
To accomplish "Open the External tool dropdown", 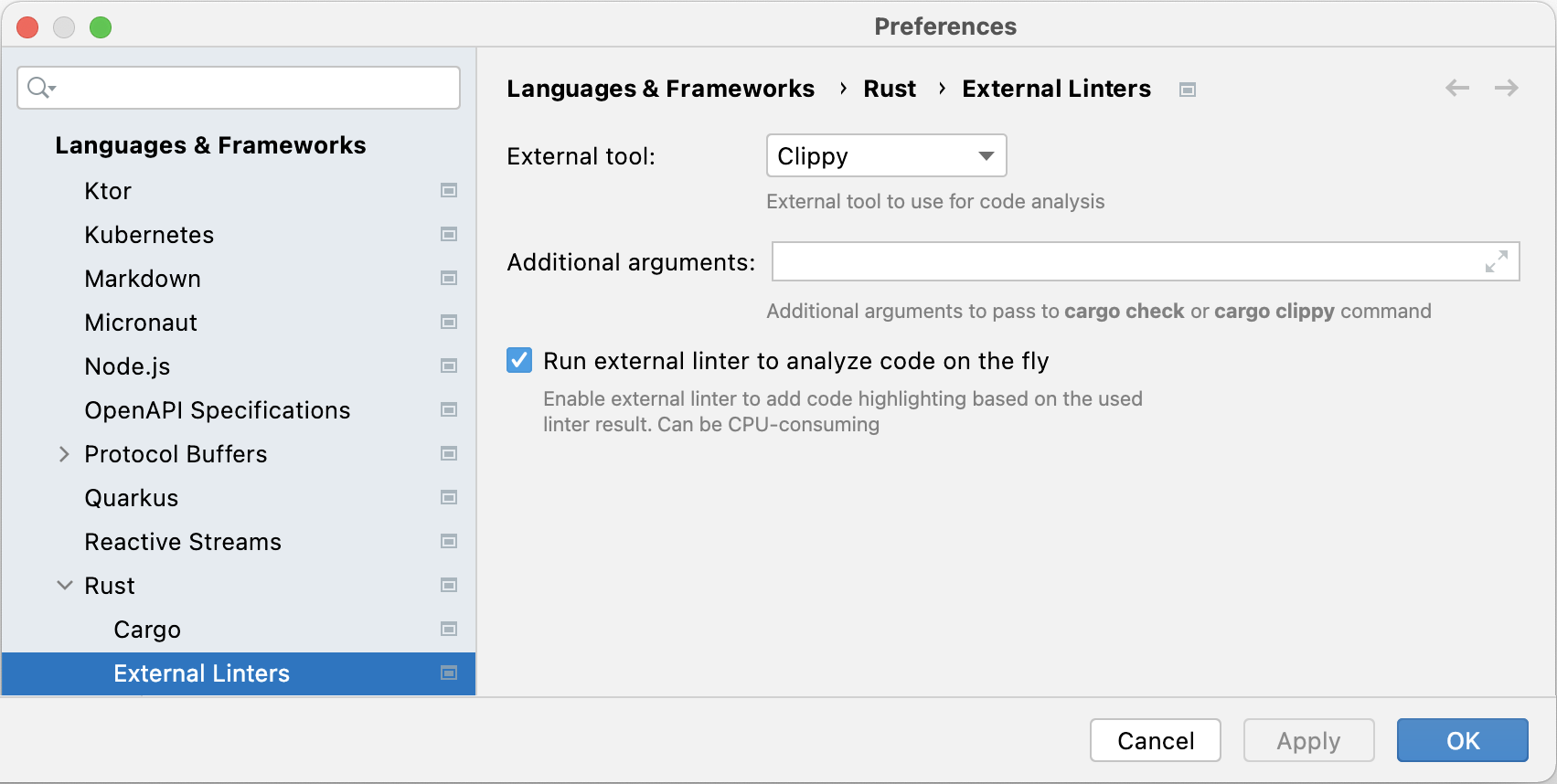I will [x=886, y=156].
